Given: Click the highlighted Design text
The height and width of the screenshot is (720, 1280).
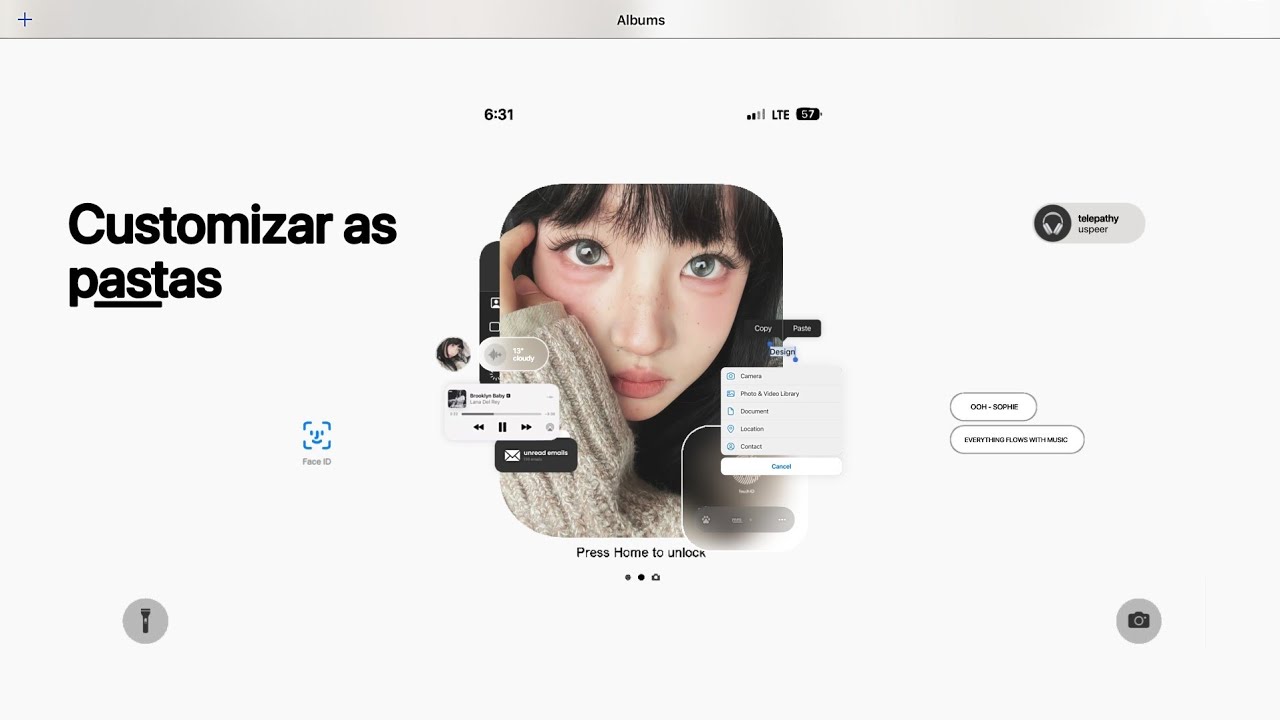Looking at the screenshot, I should (x=782, y=351).
